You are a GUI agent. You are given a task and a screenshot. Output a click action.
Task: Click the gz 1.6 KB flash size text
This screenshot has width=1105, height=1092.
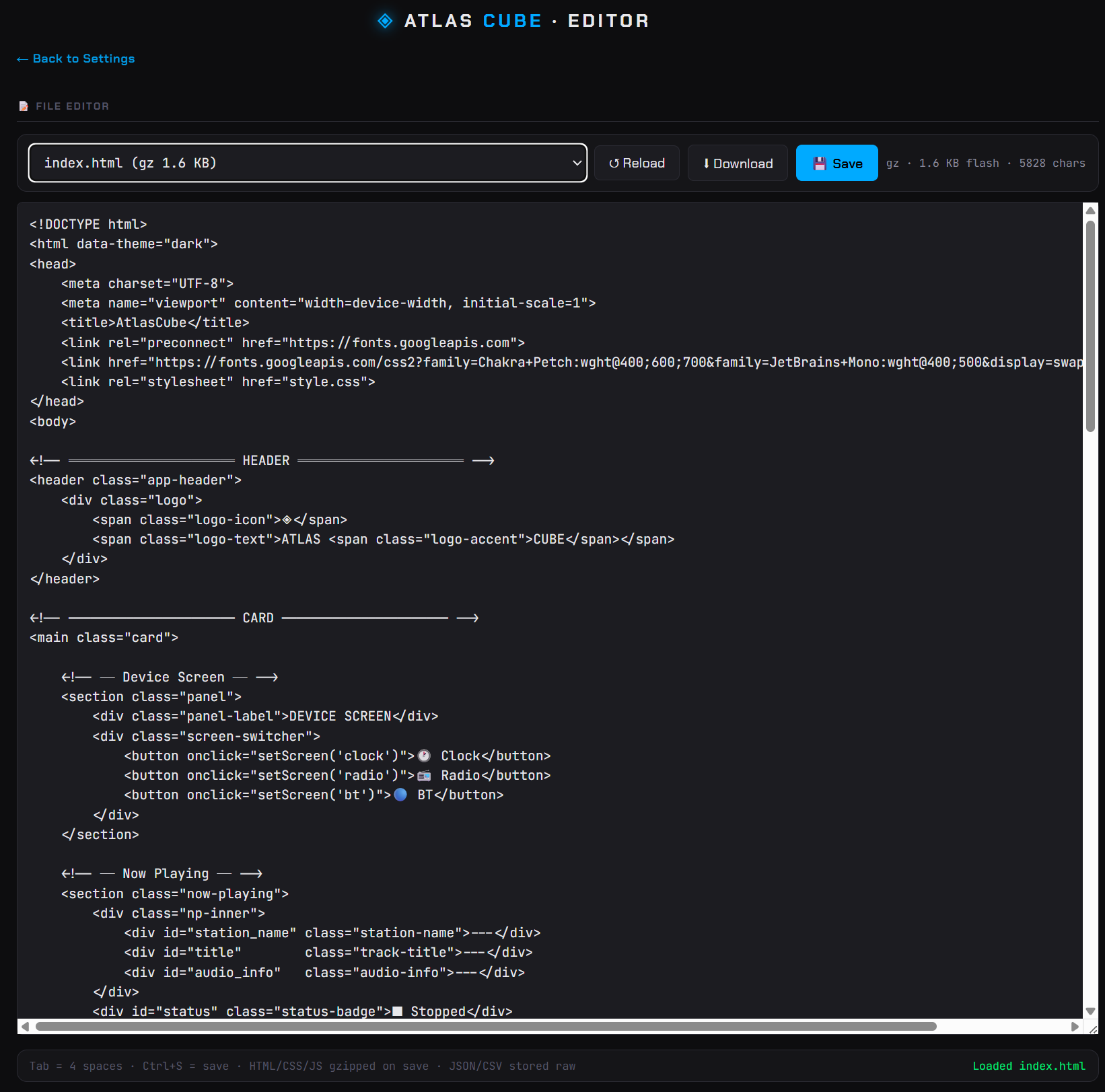(x=942, y=163)
